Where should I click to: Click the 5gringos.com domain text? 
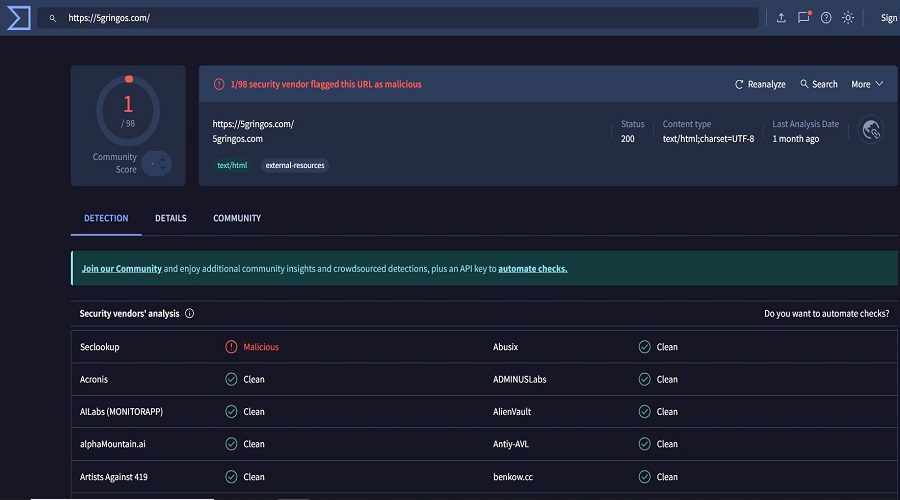click(x=238, y=139)
